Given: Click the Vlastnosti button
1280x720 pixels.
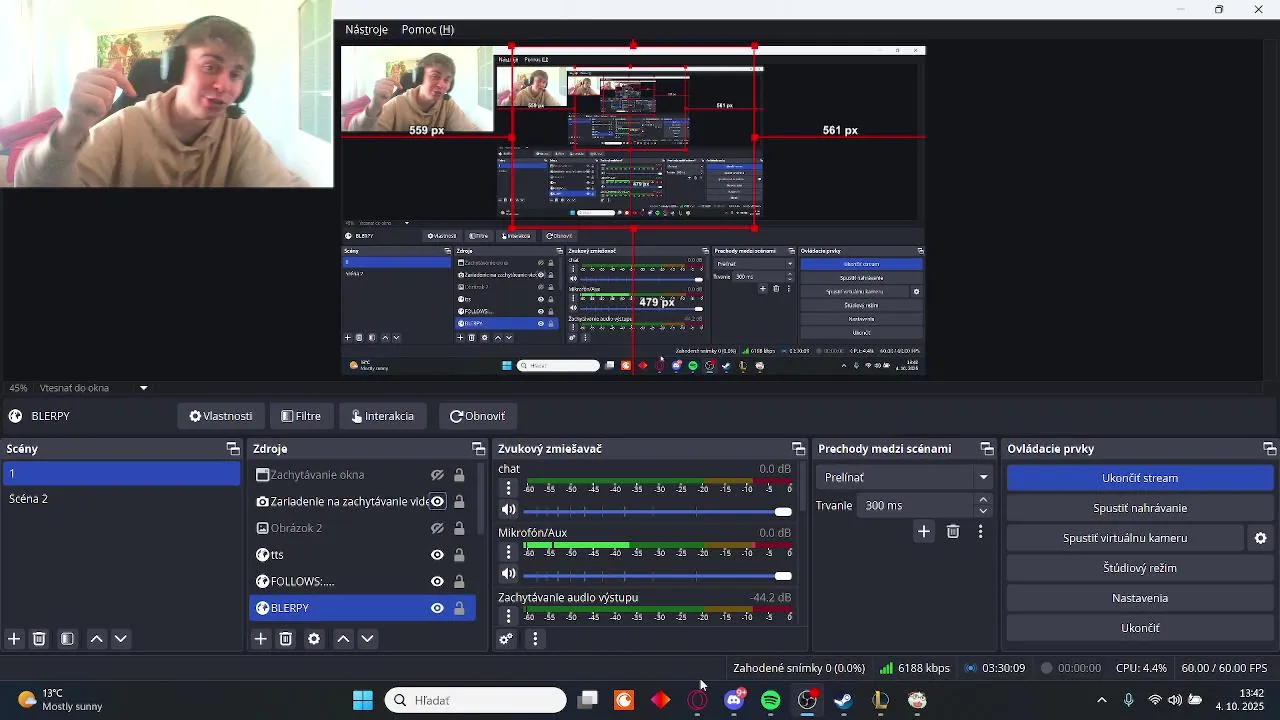Looking at the screenshot, I should pos(221,416).
